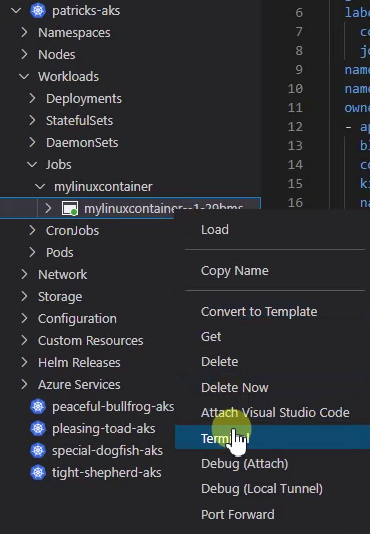370x534 pixels.
Task: Select the DaemonSets label
Action: pos(82,143)
